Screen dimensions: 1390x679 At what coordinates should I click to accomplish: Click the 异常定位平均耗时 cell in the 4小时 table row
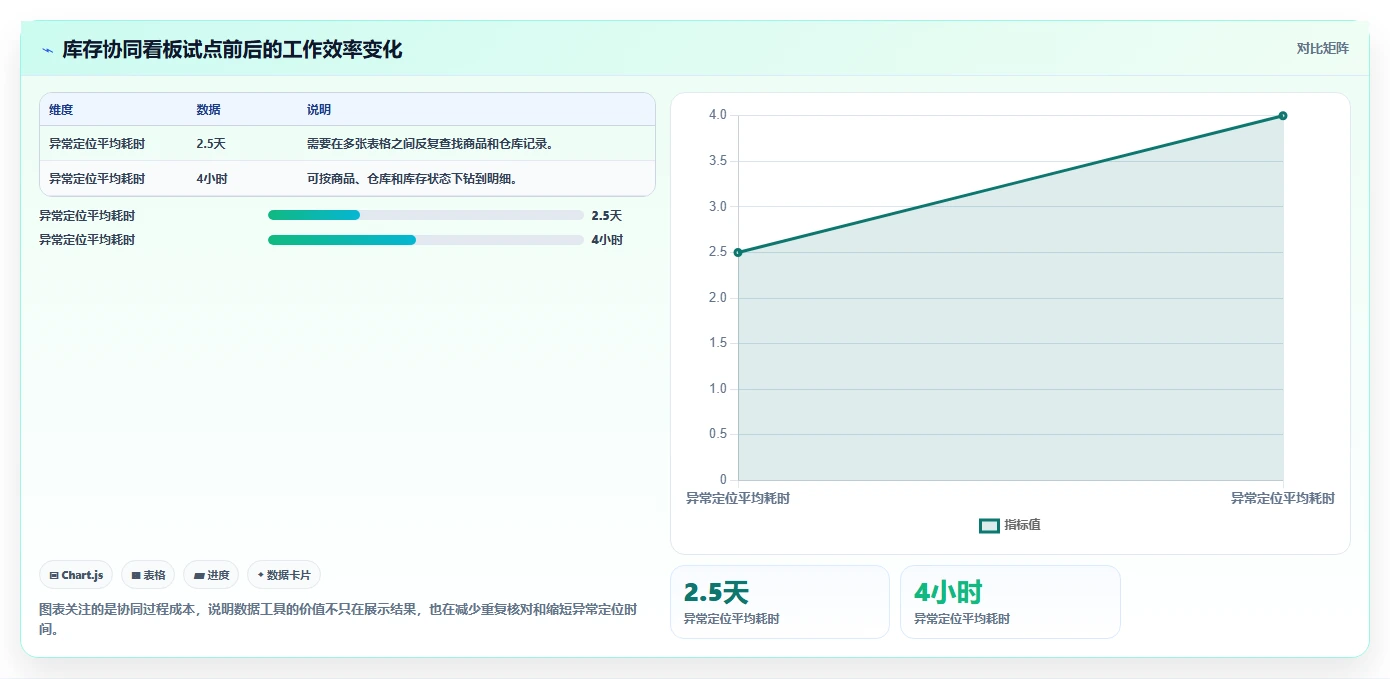97,179
